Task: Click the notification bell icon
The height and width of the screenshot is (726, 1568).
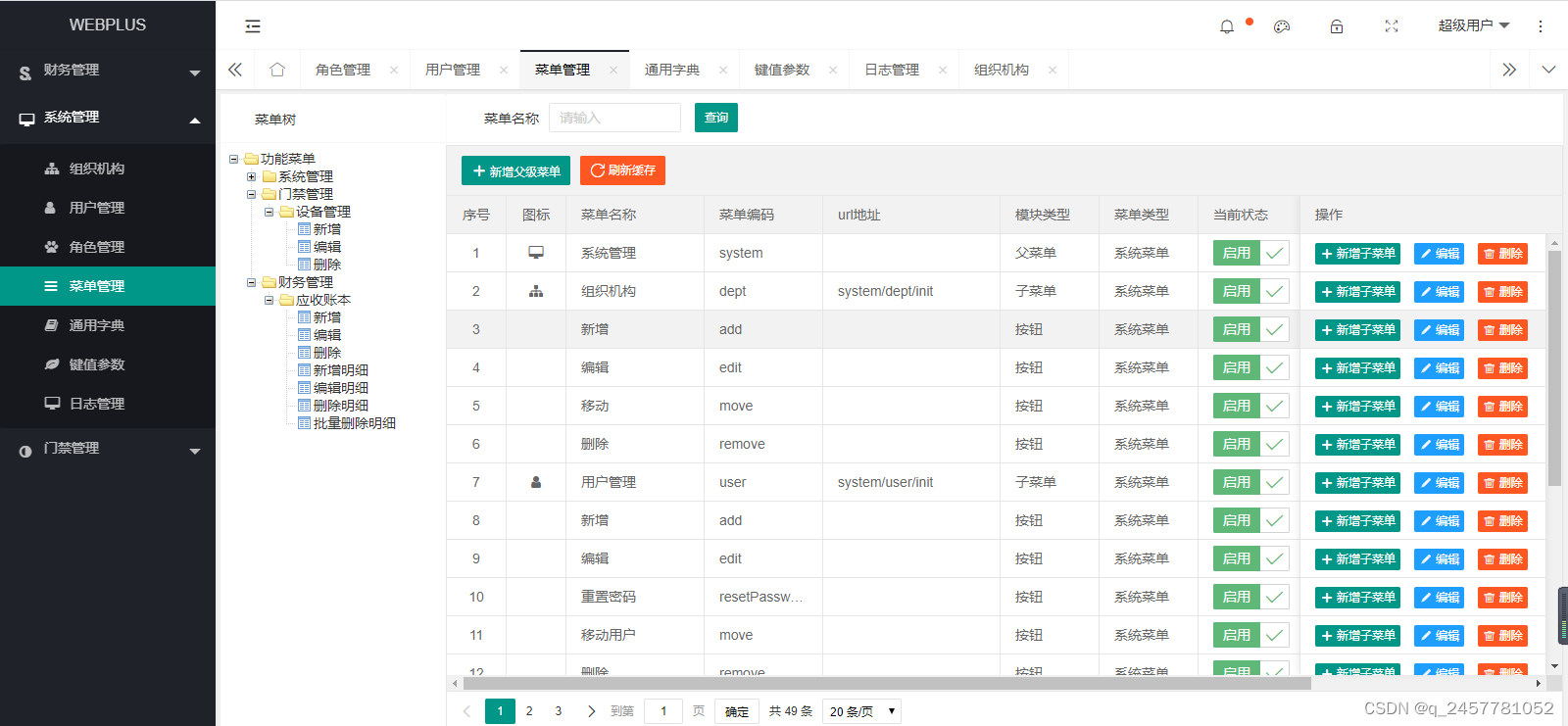Action: click(1227, 26)
